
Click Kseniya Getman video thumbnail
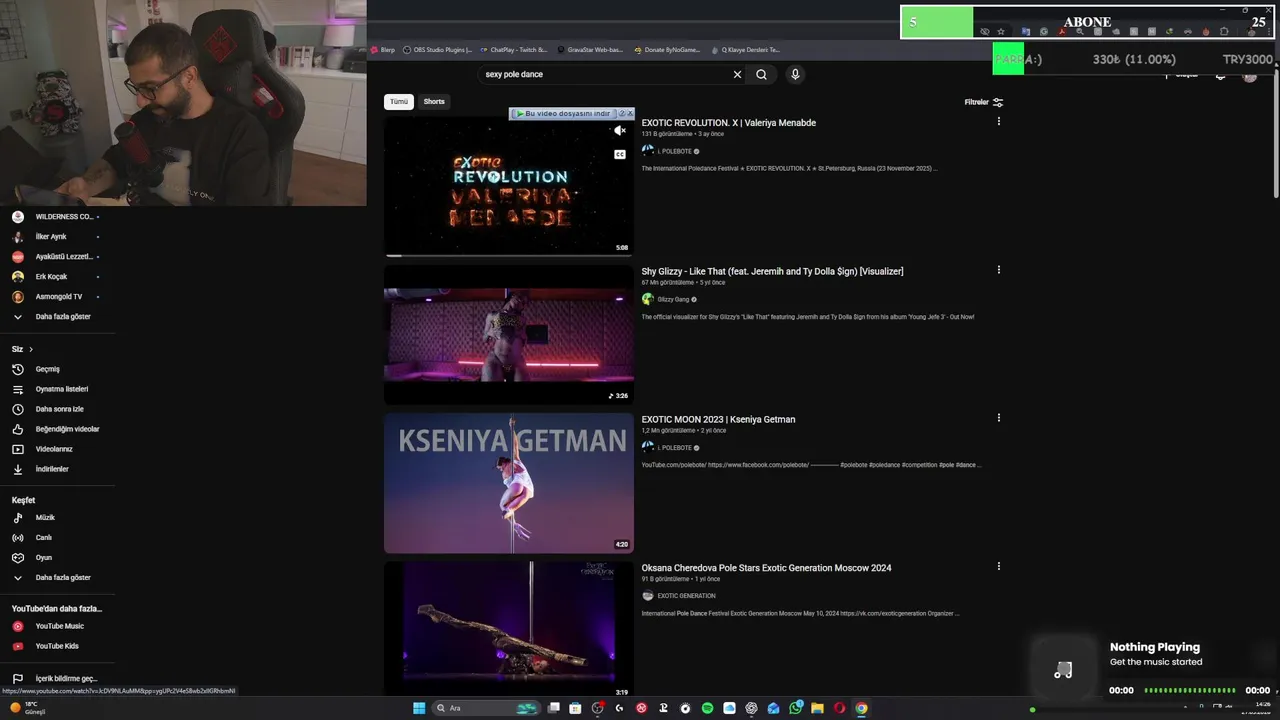pos(509,483)
